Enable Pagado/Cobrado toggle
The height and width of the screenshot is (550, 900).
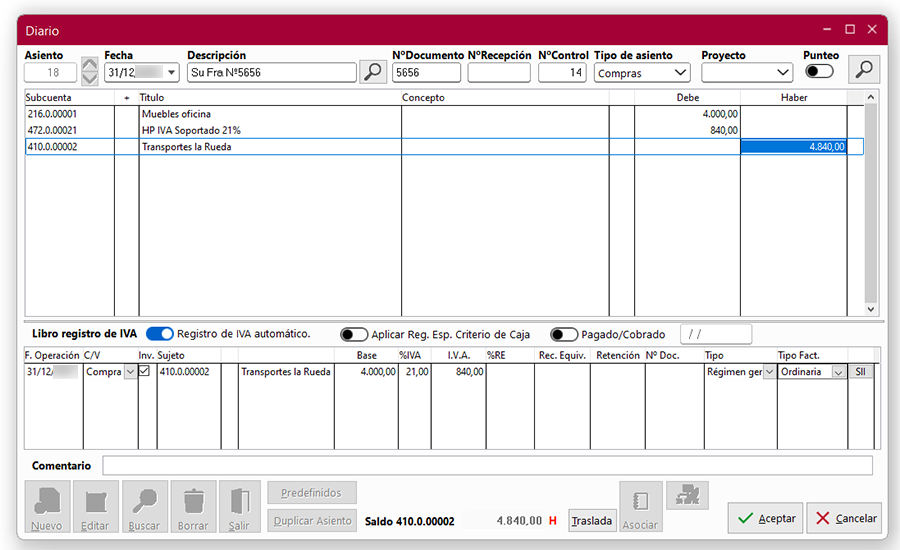(x=563, y=335)
